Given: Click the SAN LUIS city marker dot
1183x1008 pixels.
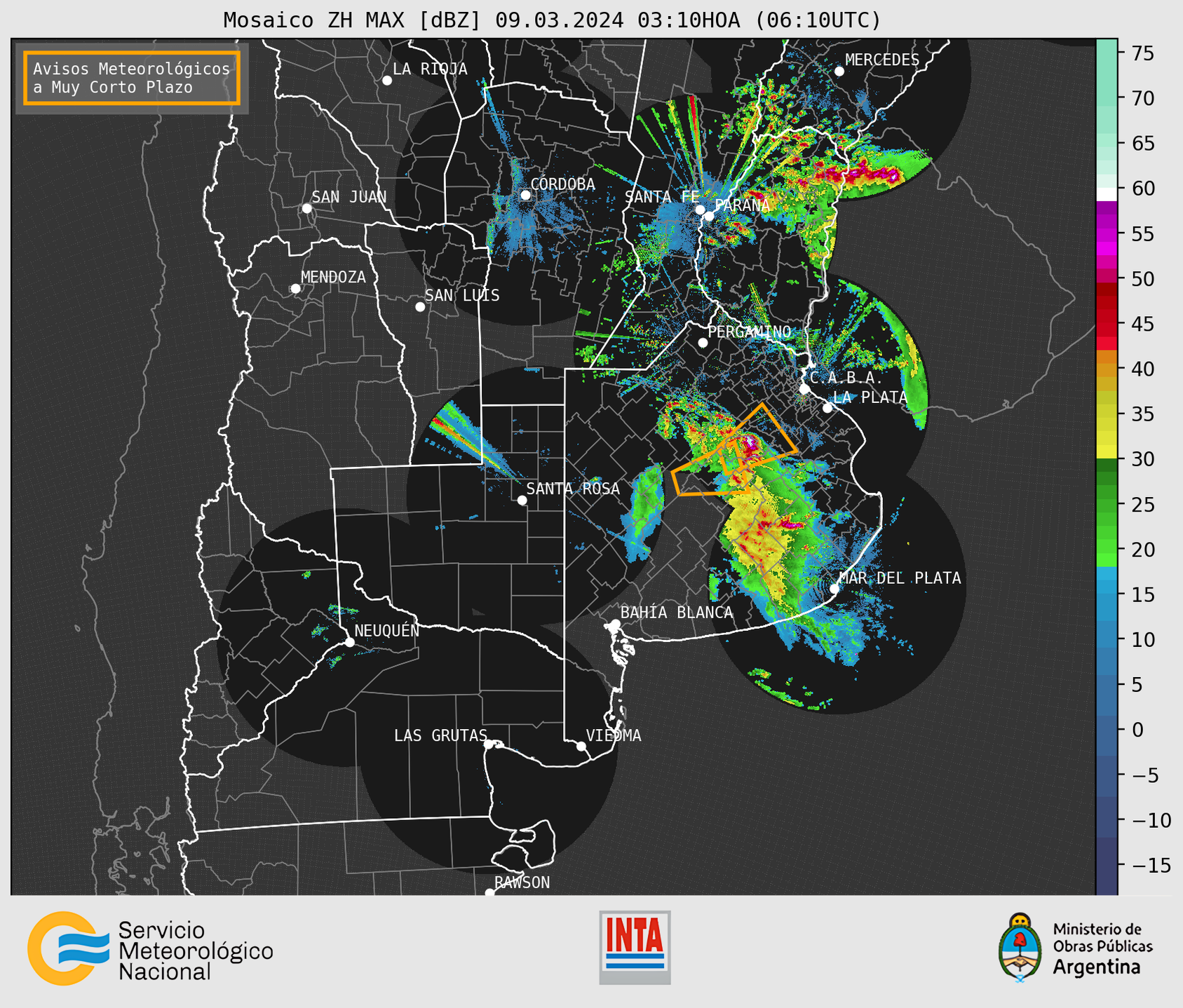Looking at the screenshot, I should pyautogui.click(x=420, y=307).
